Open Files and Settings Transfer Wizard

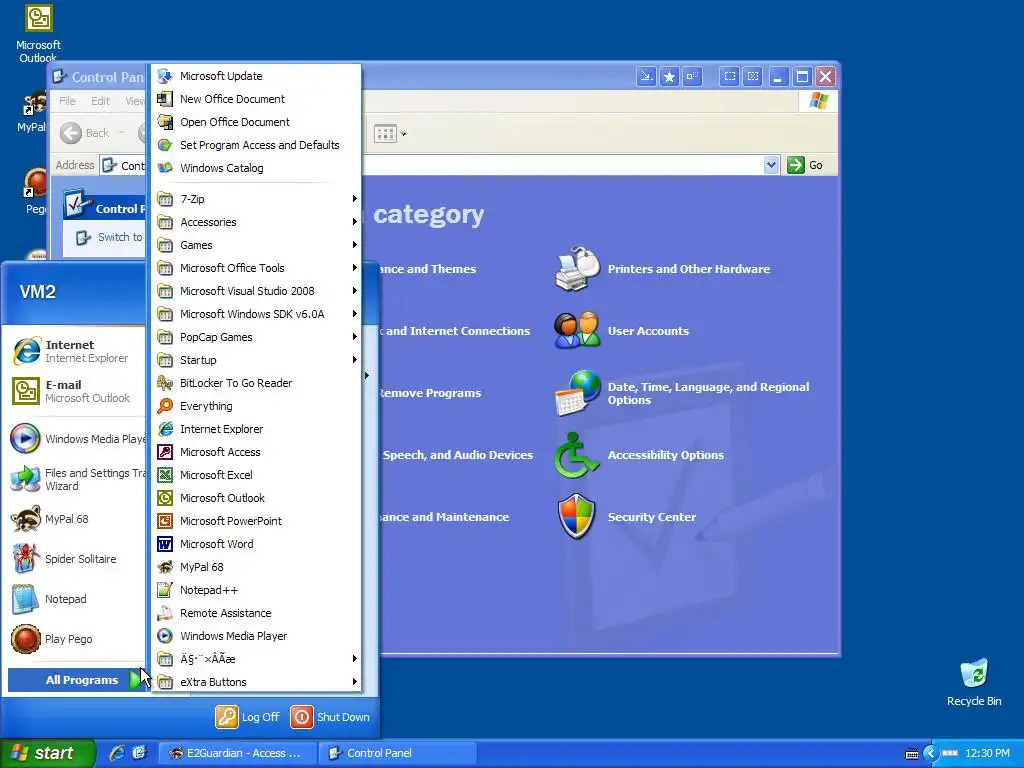click(x=77, y=479)
